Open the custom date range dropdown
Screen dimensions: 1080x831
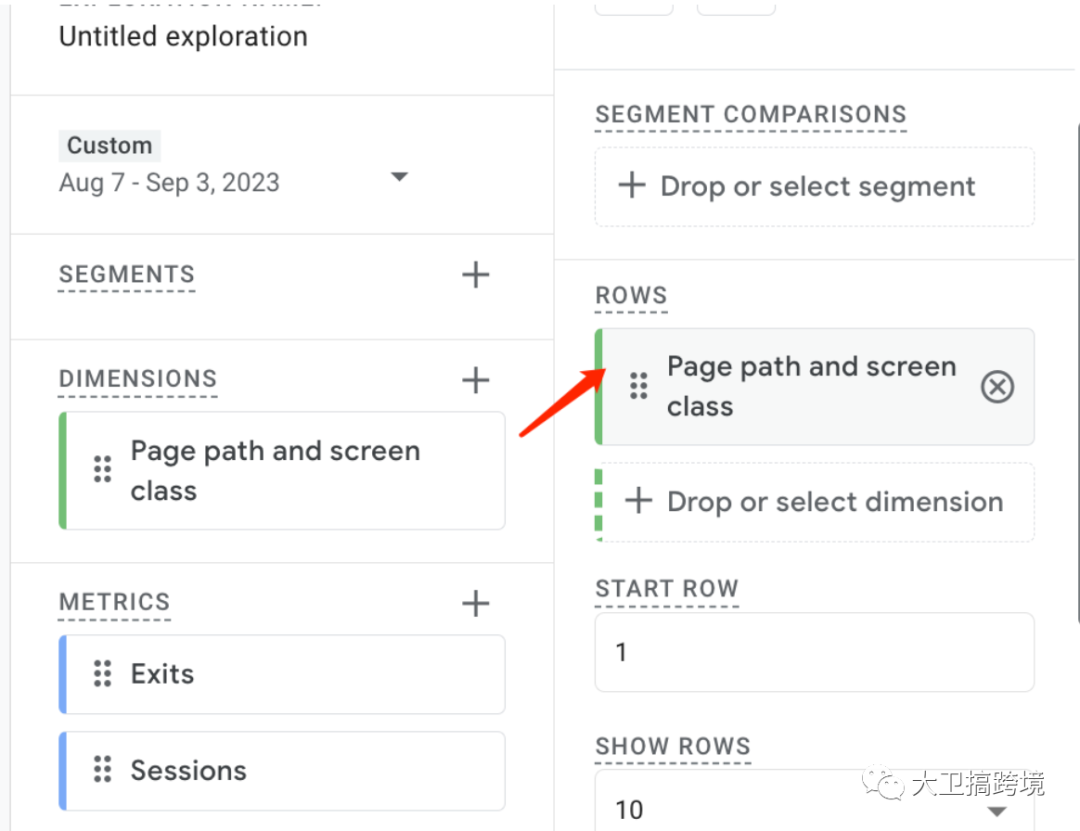[399, 177]
